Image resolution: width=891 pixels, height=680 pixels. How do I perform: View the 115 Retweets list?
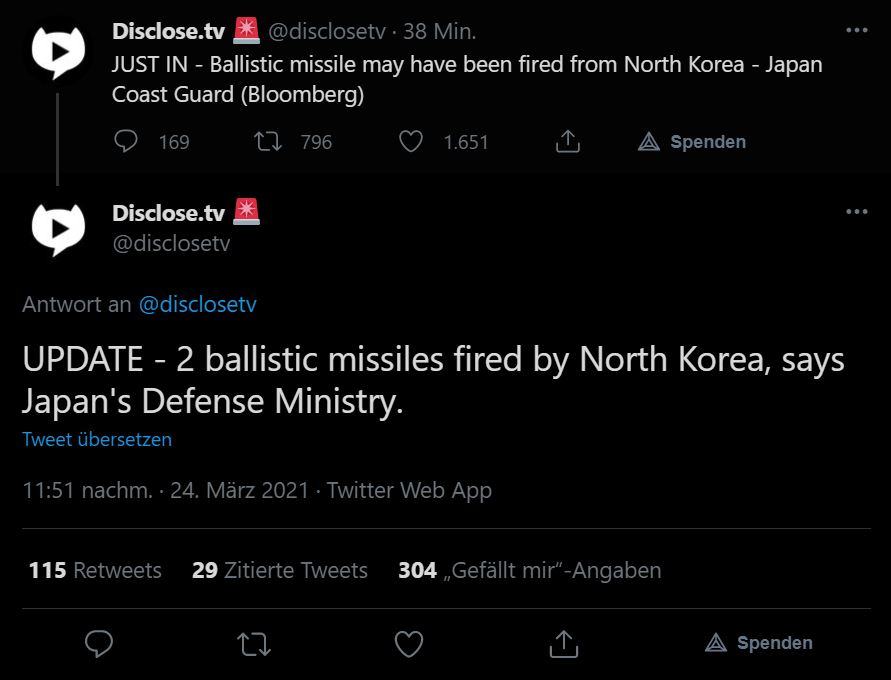tap(95, 570)
